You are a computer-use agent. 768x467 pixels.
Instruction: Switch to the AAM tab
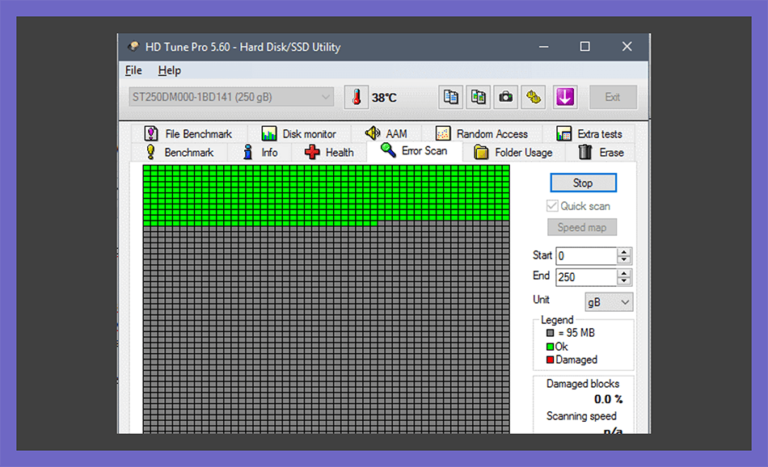coord(386,133)
